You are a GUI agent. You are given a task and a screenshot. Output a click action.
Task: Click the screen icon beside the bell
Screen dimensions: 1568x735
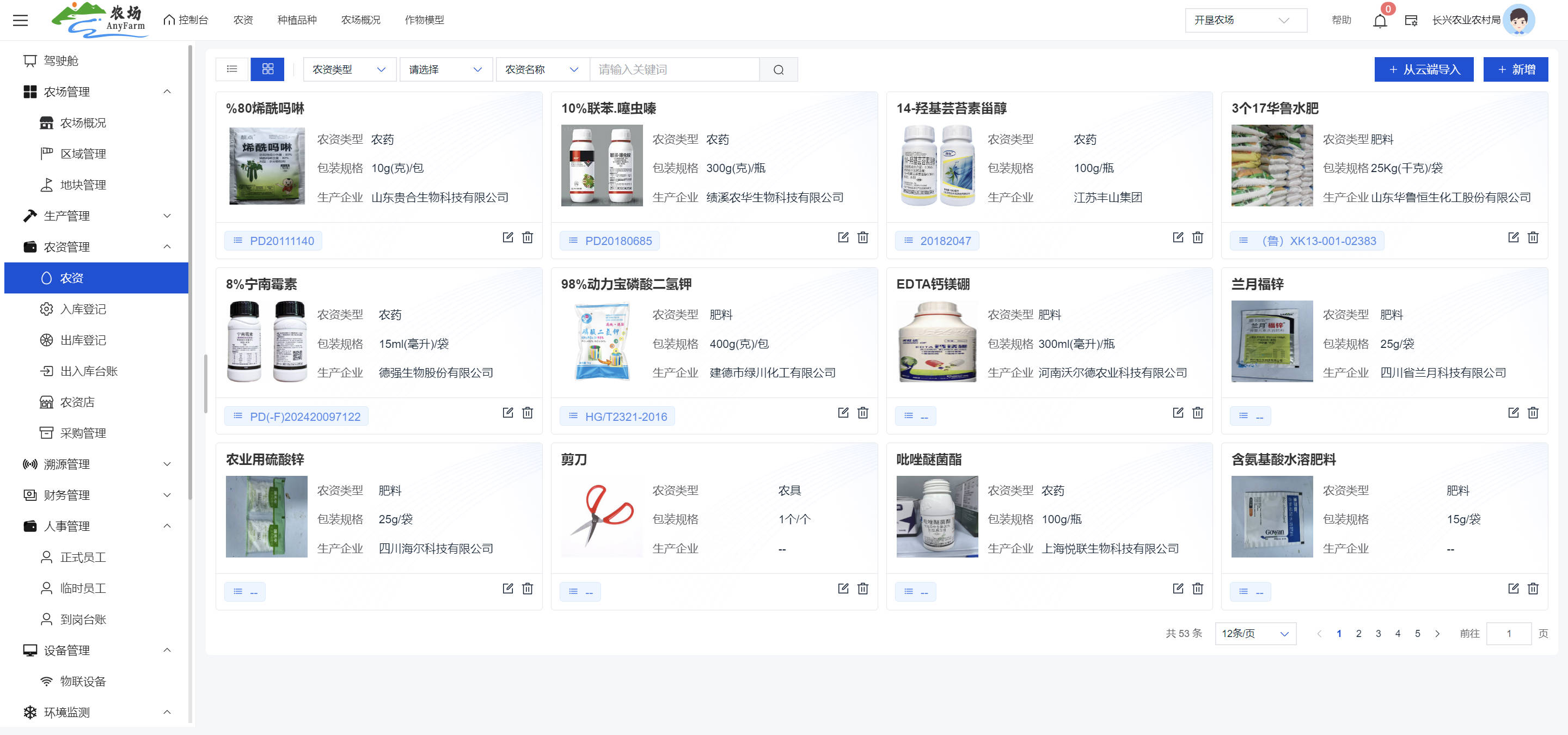tap(1410, 21)
